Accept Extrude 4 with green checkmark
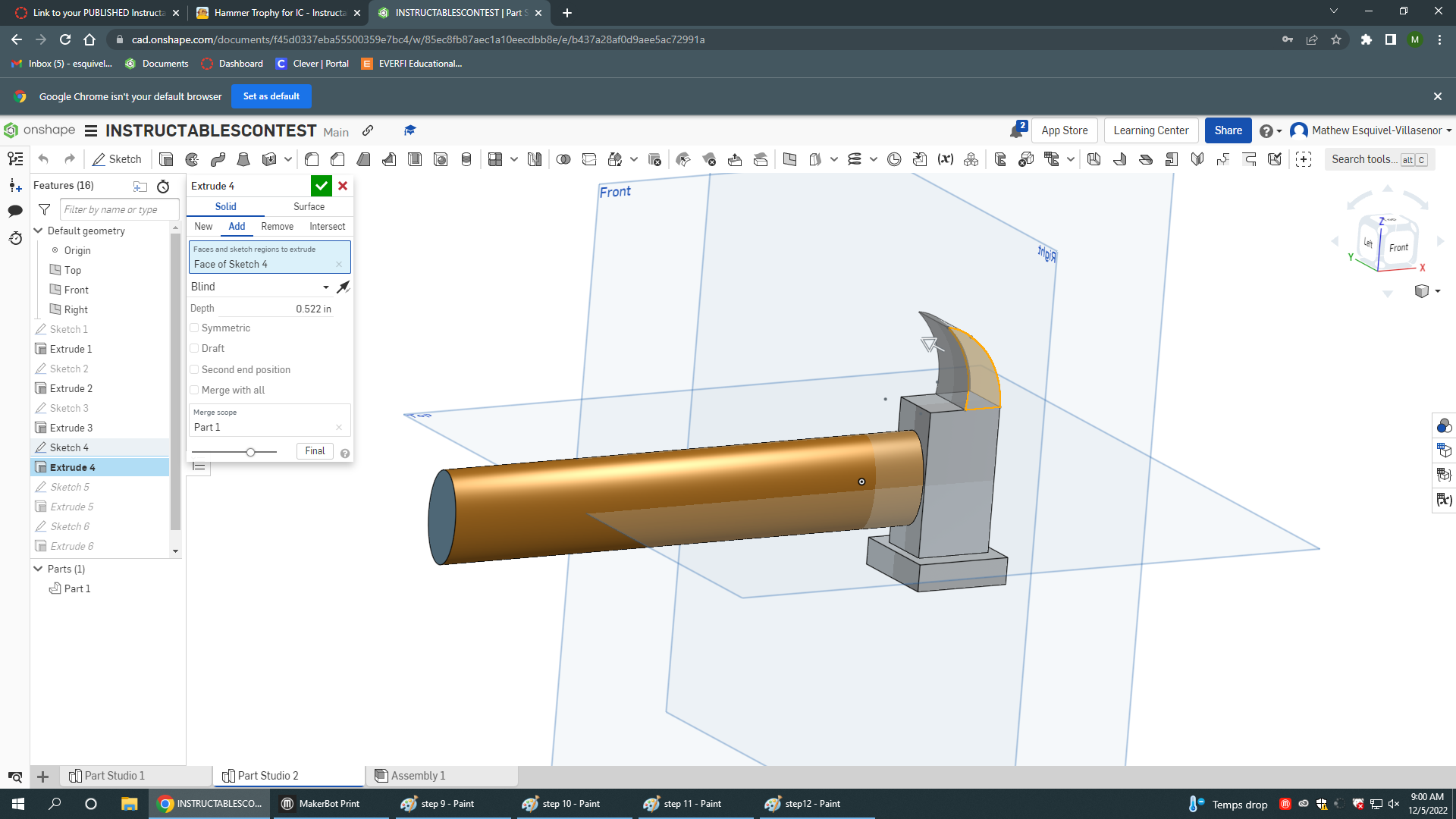 (321, 186)
